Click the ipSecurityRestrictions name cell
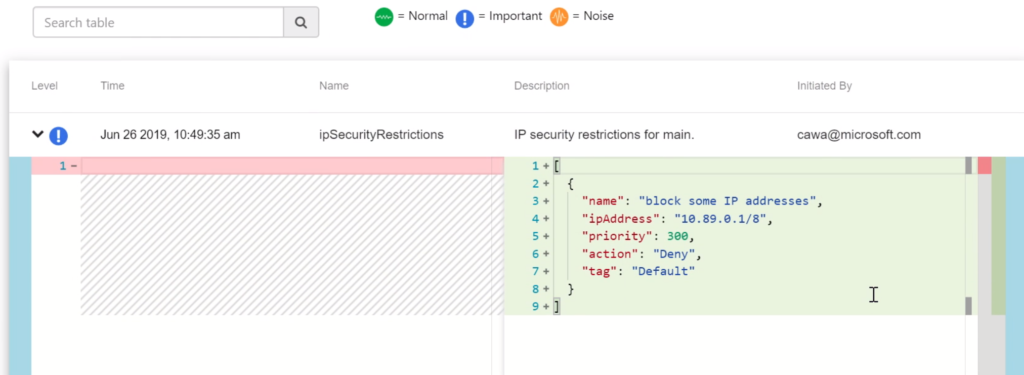The height and width of the screenshot is (375, 1024). (381, 135)
